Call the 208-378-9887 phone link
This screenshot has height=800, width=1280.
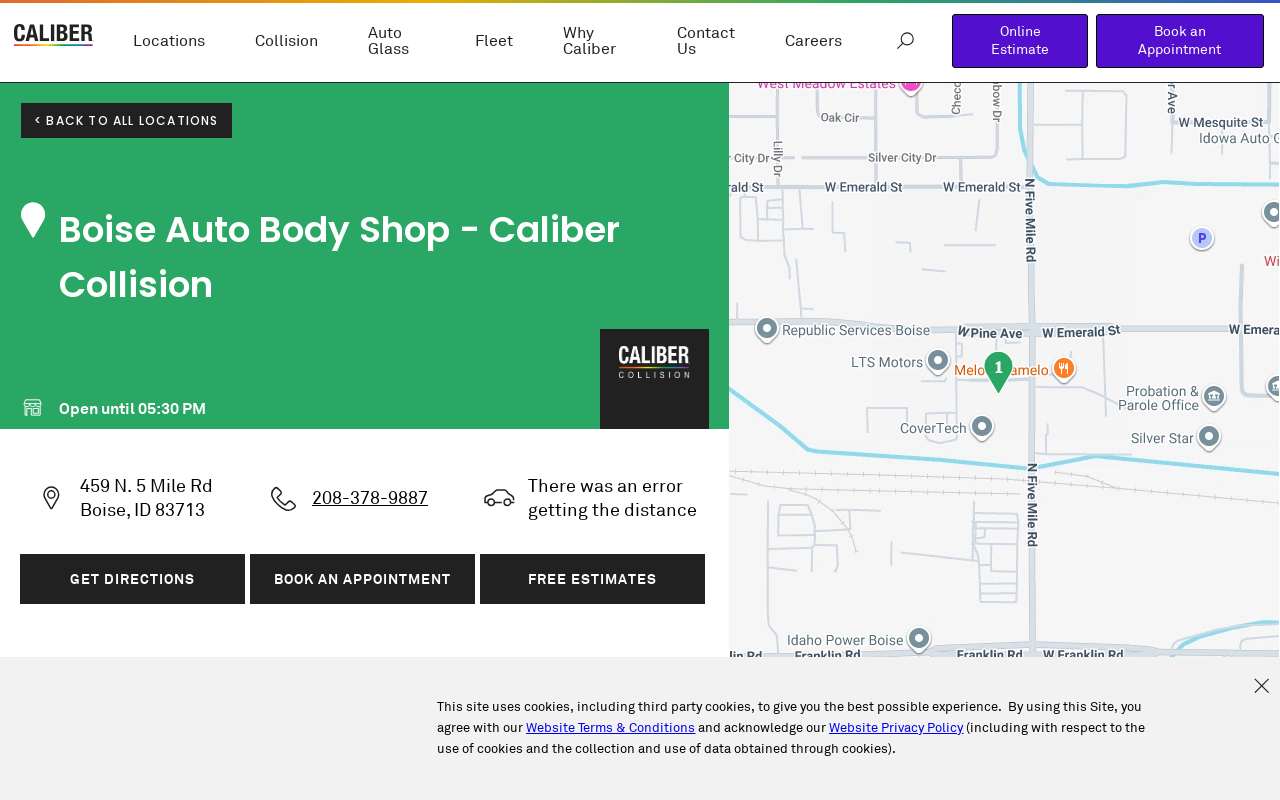(x=370, y=498)
